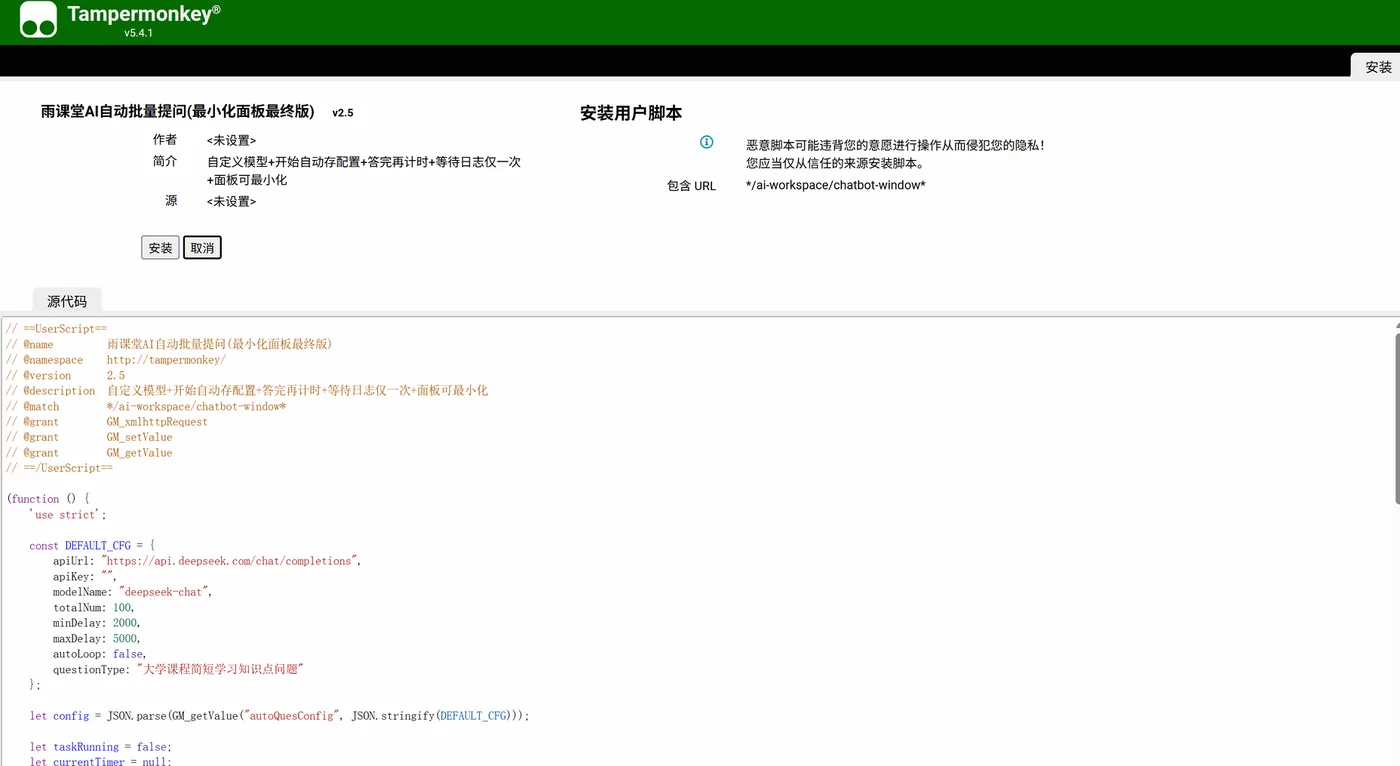
Task: Click the // ==/UserScript== code line
Action: (59, 468)
